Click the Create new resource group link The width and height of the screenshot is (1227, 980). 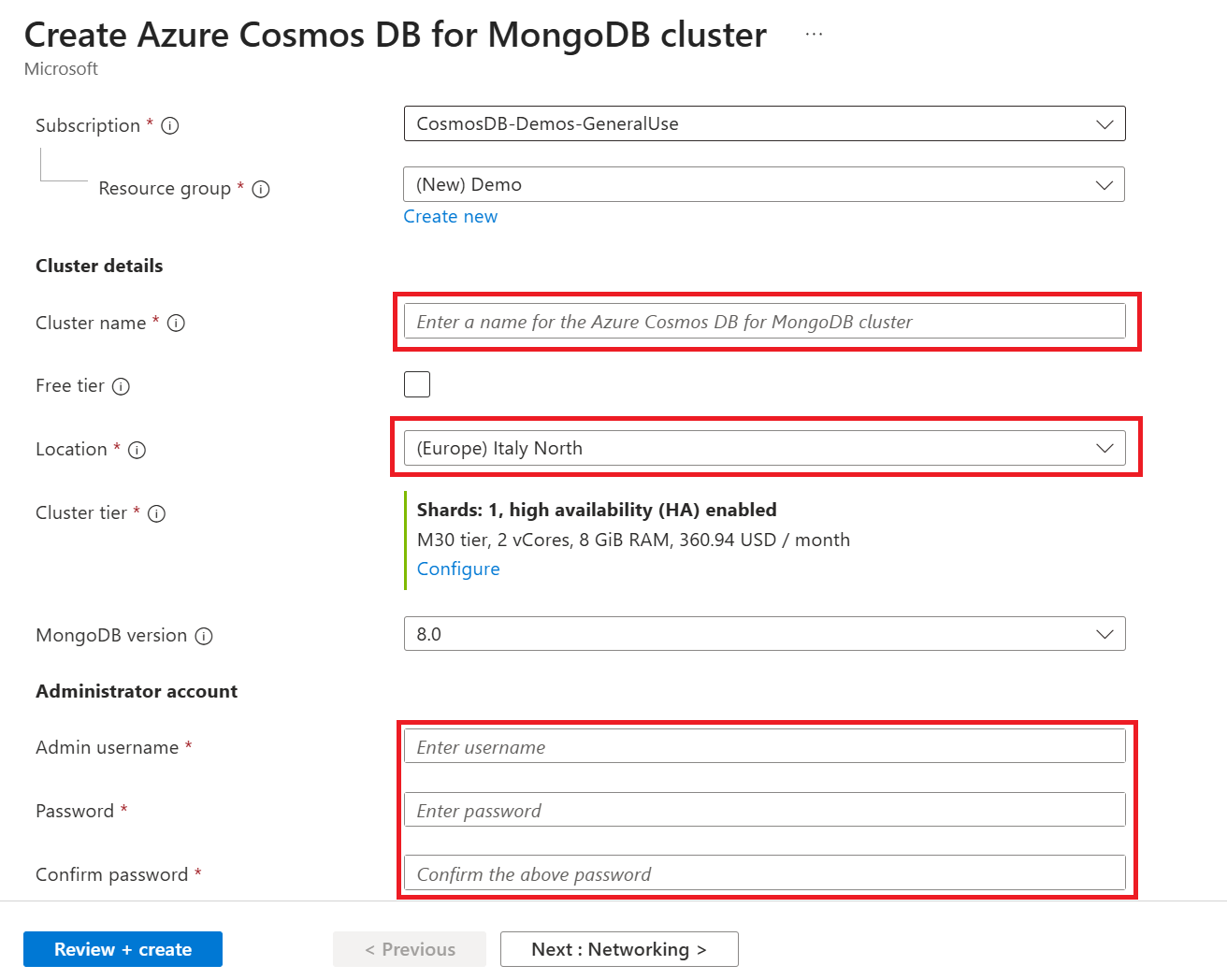pyautogui.click(x=450, y=216)
